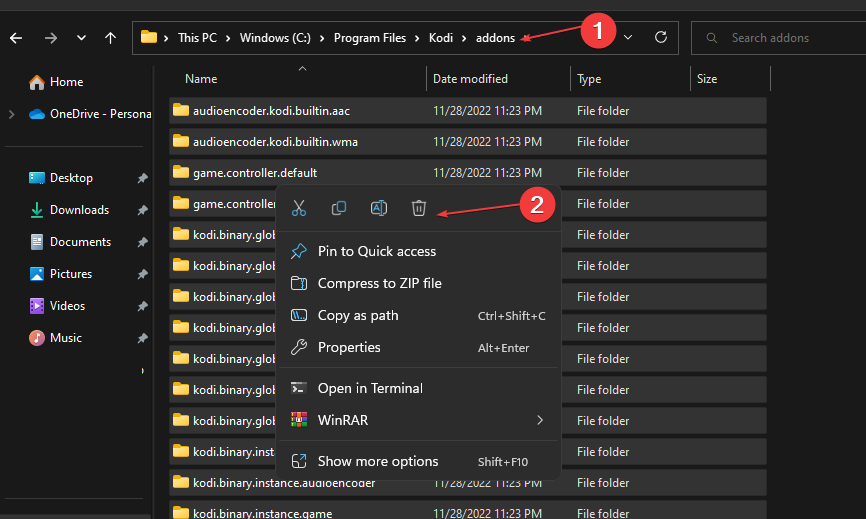
Task: Refresh the addons folder view
Action: [661, 38]
